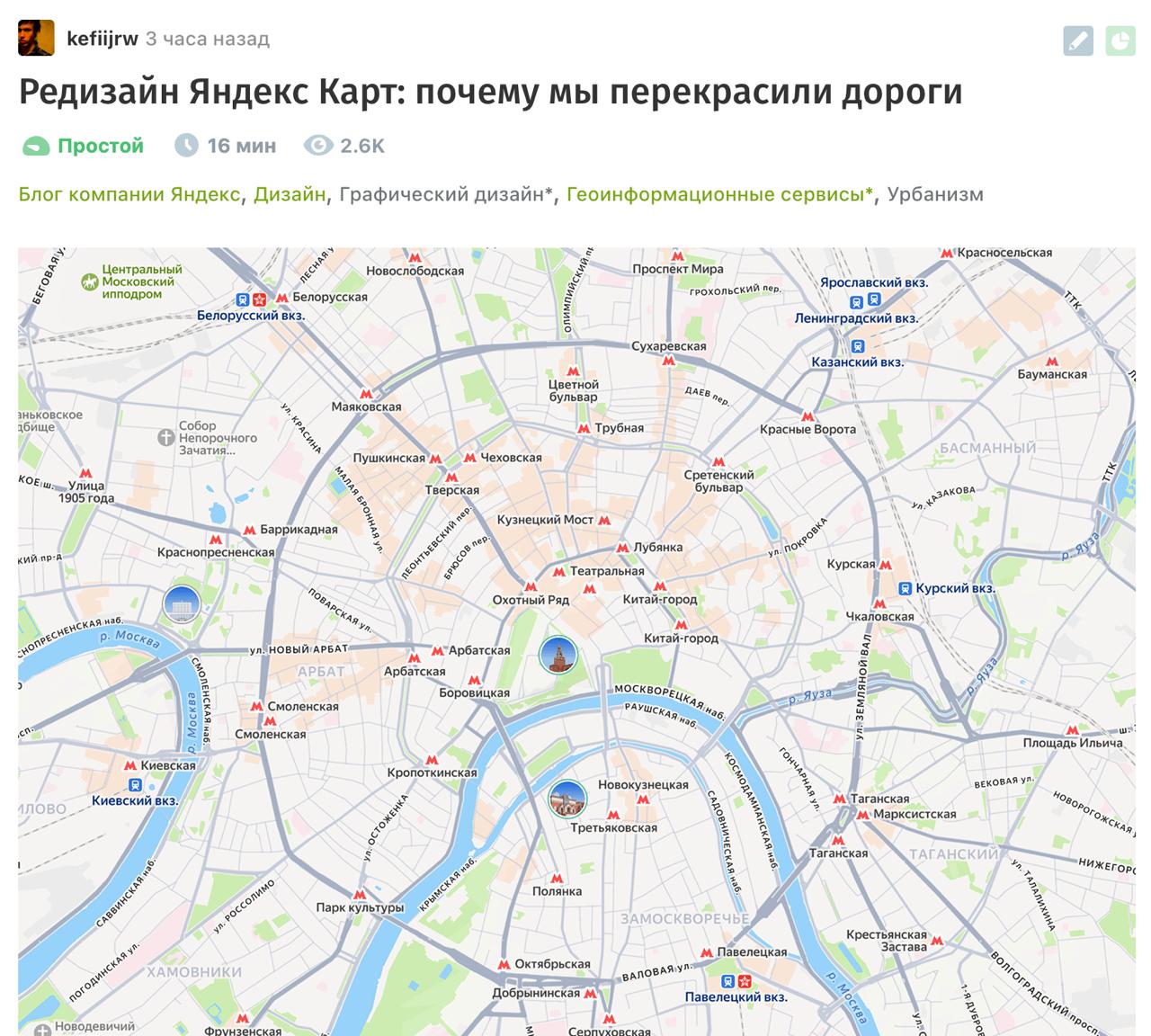1151x1036 pixels.
Task: Click the clock reading-time icon
Action: pyautogui.click(x=186, y=145)
